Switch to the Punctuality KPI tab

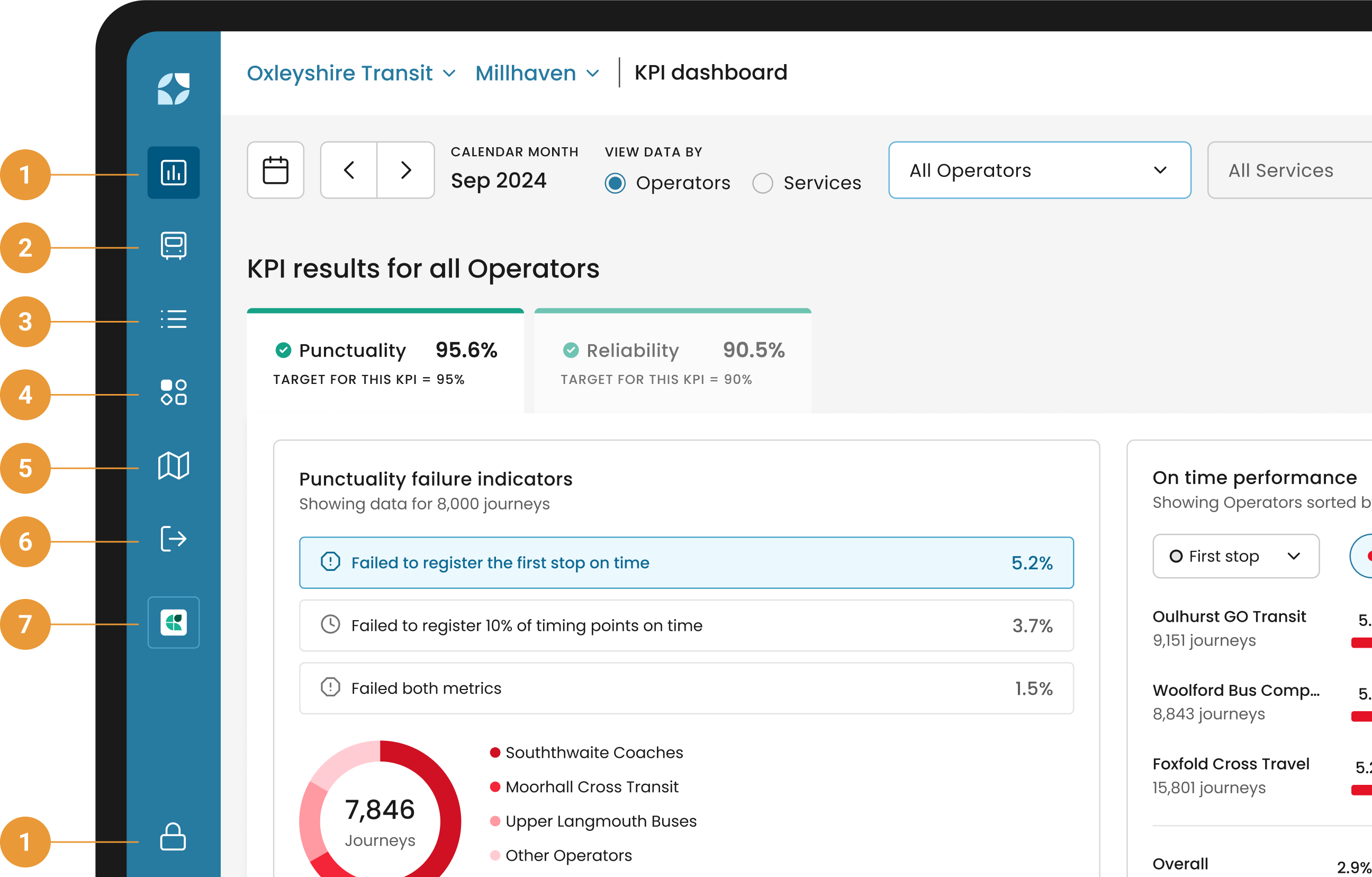click(385, 360)
